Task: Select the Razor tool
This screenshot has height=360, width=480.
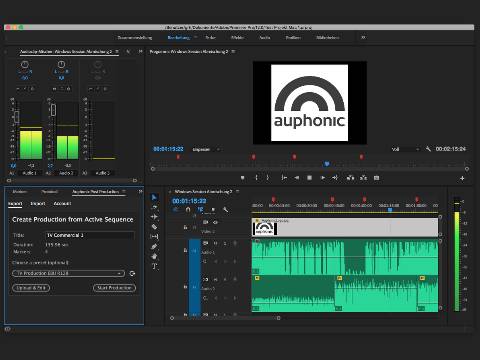Action: tap(154, 227)
